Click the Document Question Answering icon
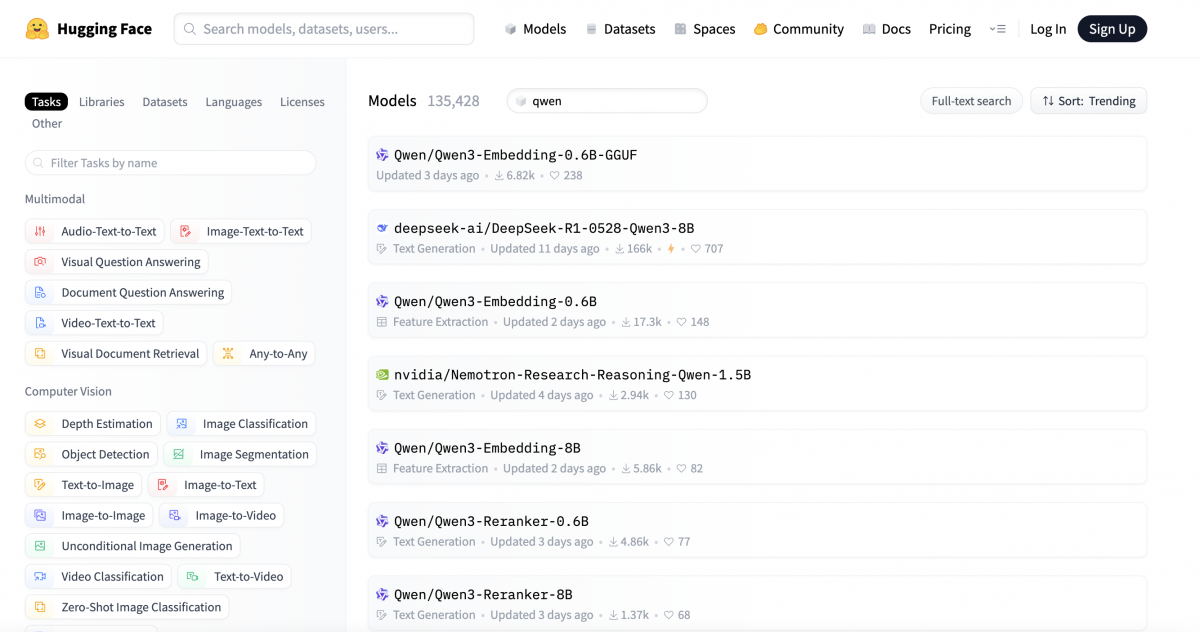Screen dimensions: 1200x632 click(40, 293)
